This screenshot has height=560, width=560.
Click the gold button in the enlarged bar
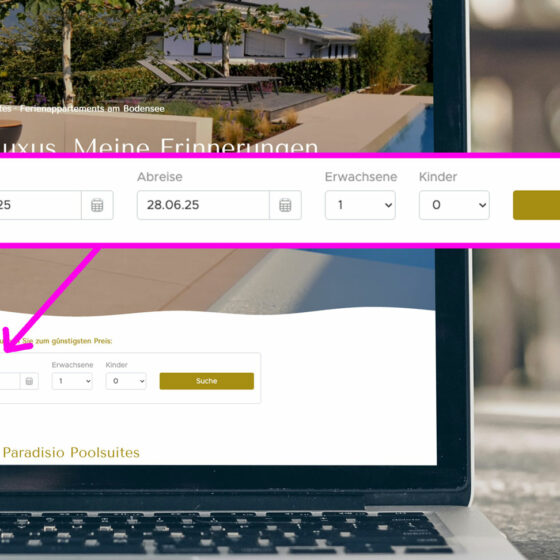[x=536, y=205]
